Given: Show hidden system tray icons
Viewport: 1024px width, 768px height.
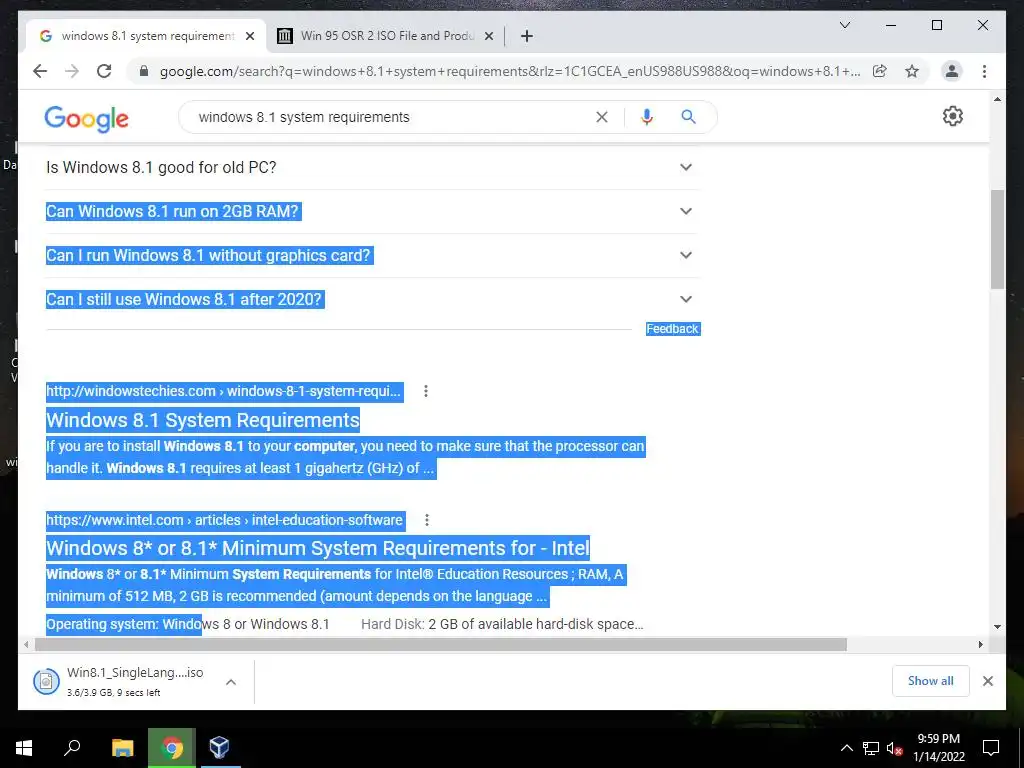Looking at the screenshot, I should tap(846, 748).
